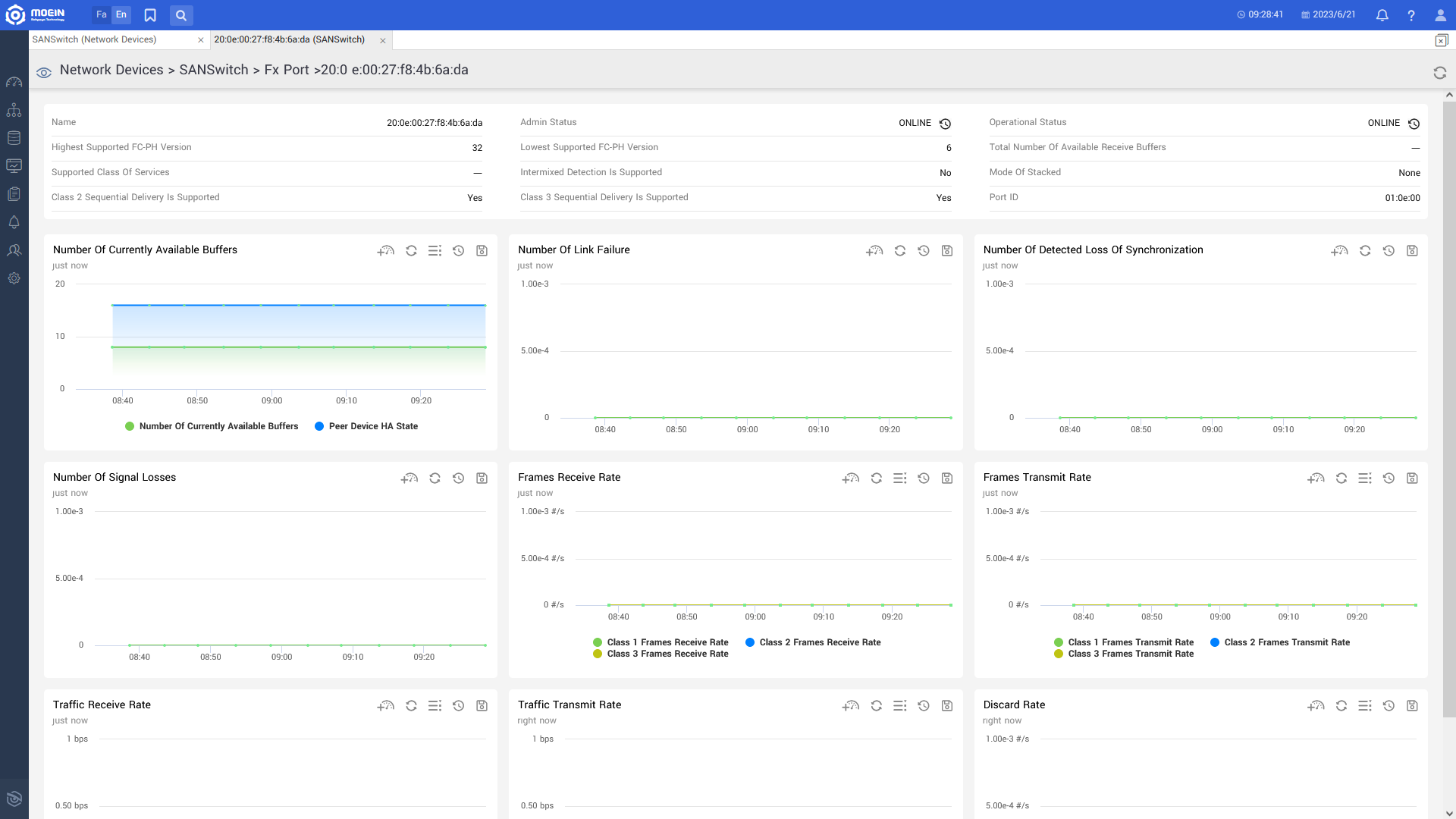The image size is (1456, 819).
Task: Open list menu on Discard Rate chart
Action: [1365, 705]
